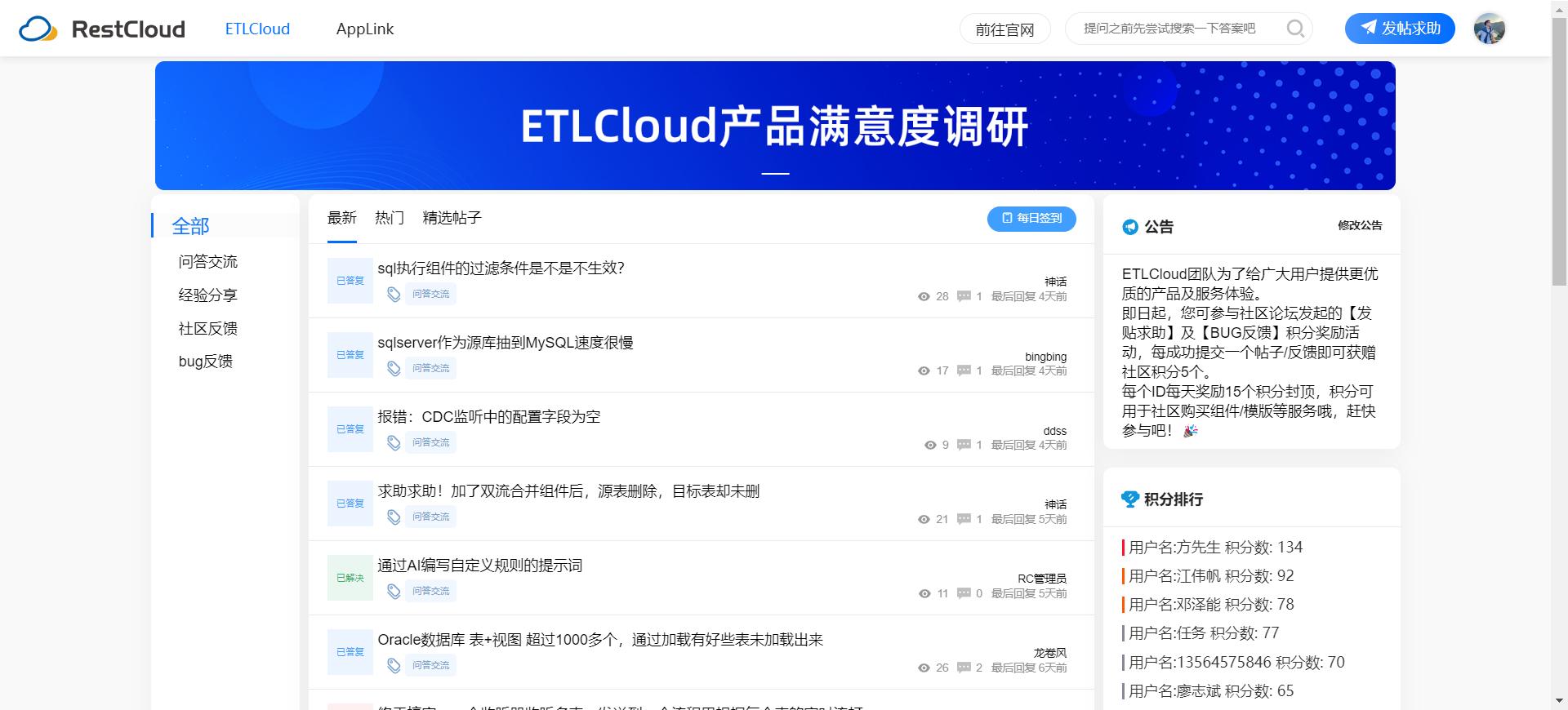Image resolution: width=1568 pixels, height=710 pixels.
Task: Open 问答交流 category in sidebar
Action: [208, 261]
